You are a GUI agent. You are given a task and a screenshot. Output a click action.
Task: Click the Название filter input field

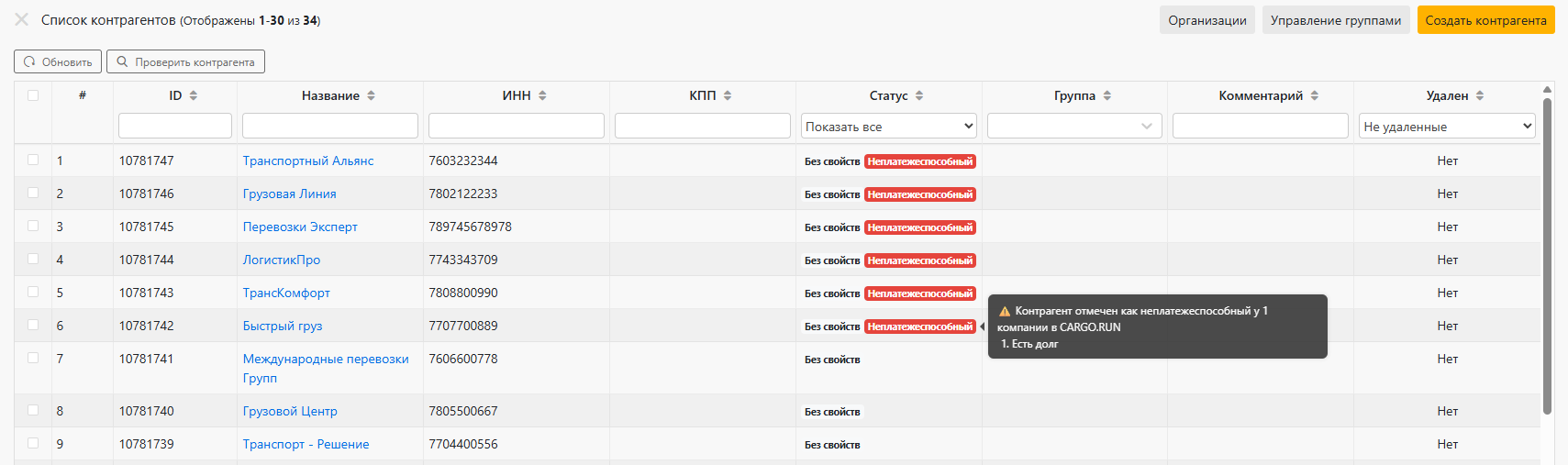point(330,126)
